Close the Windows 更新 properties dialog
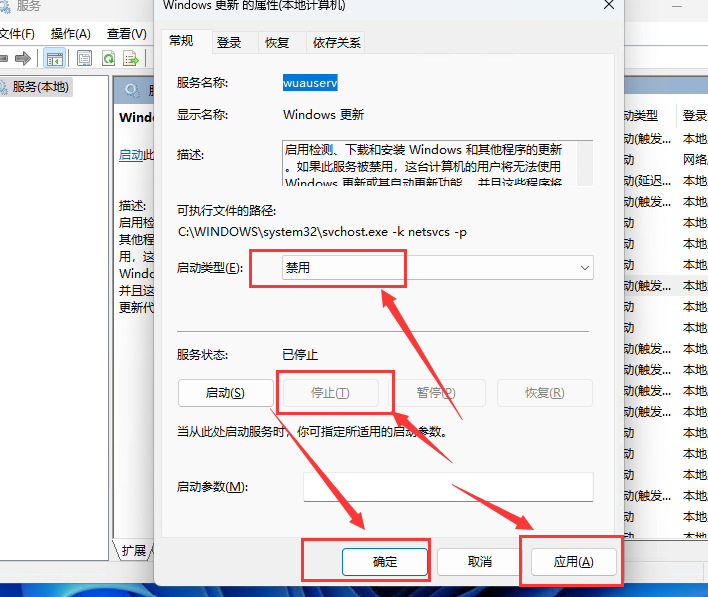The height and width of the screenshot is (597, 708). (x=609, y=5)
